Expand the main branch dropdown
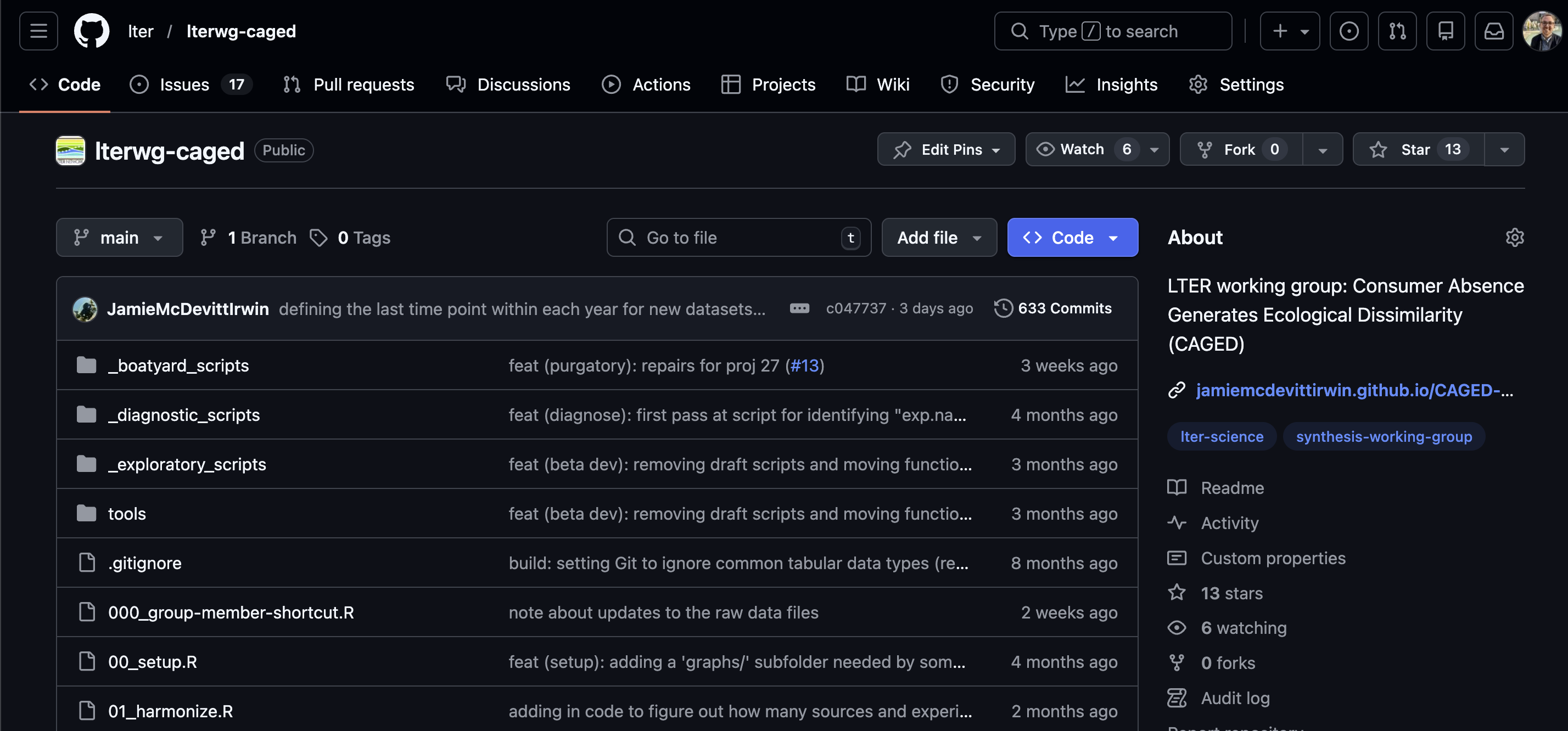 (119, 238)
